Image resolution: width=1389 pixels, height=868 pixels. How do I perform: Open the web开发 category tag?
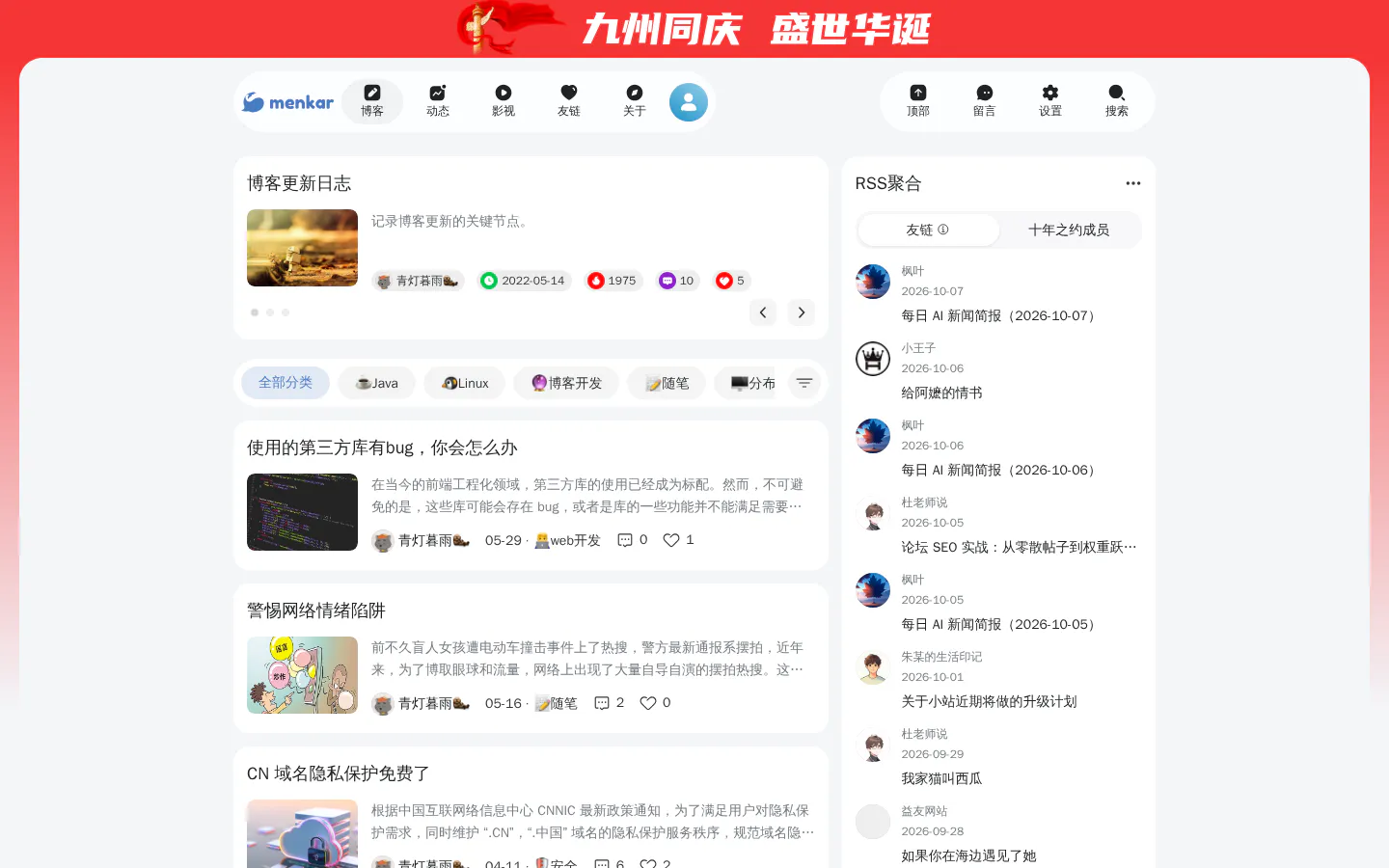pyautogui.click(x=568, y=540)
